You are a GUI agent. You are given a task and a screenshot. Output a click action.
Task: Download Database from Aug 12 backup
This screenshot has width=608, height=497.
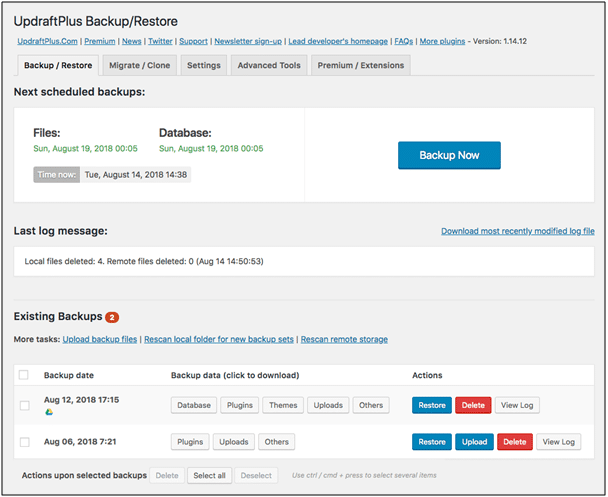194,405
